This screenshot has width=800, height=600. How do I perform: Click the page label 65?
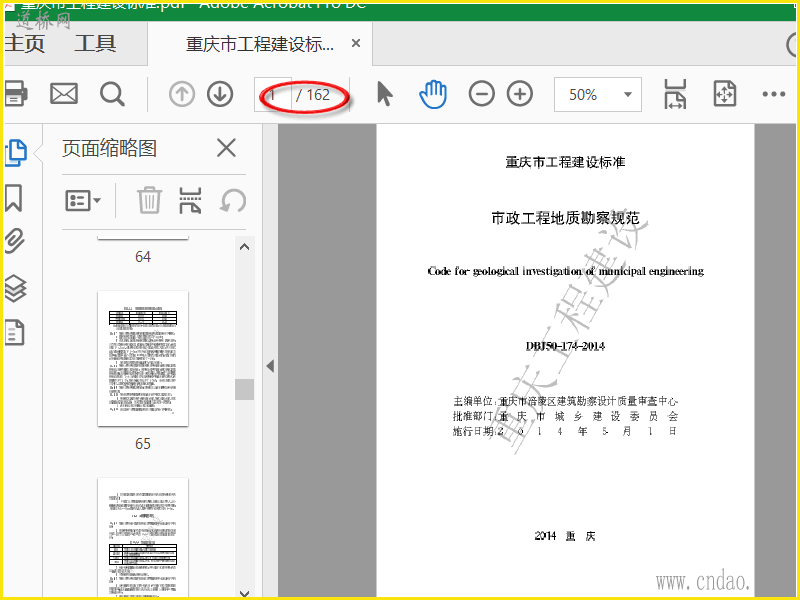(x=143, y=443)
